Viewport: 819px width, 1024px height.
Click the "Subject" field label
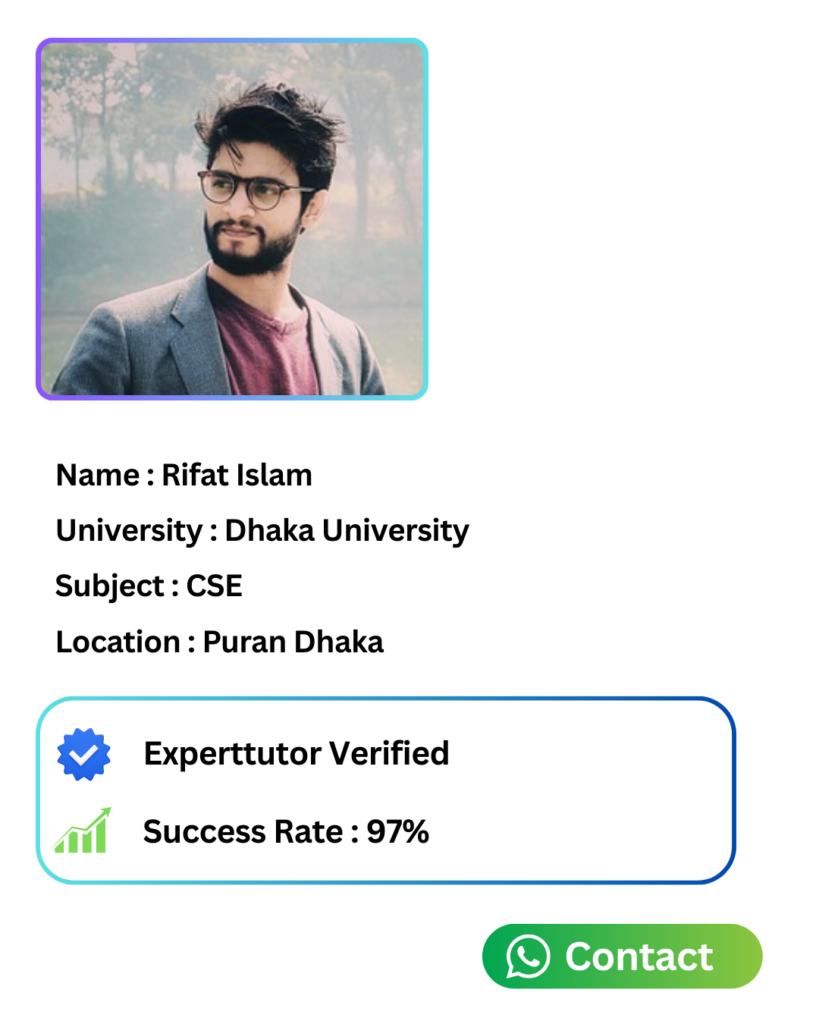tap(109, 585)
